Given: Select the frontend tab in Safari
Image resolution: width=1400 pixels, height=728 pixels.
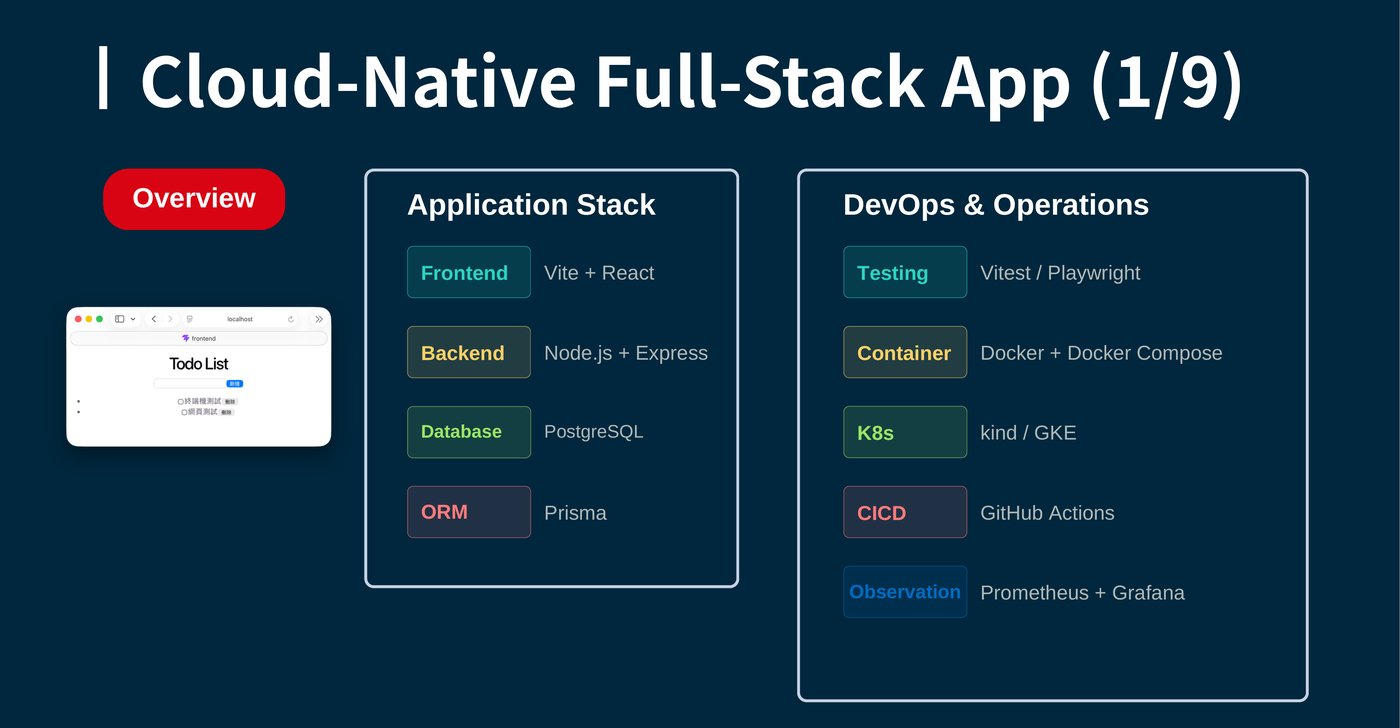Looking at the screenshot, I should pos(199,338).
